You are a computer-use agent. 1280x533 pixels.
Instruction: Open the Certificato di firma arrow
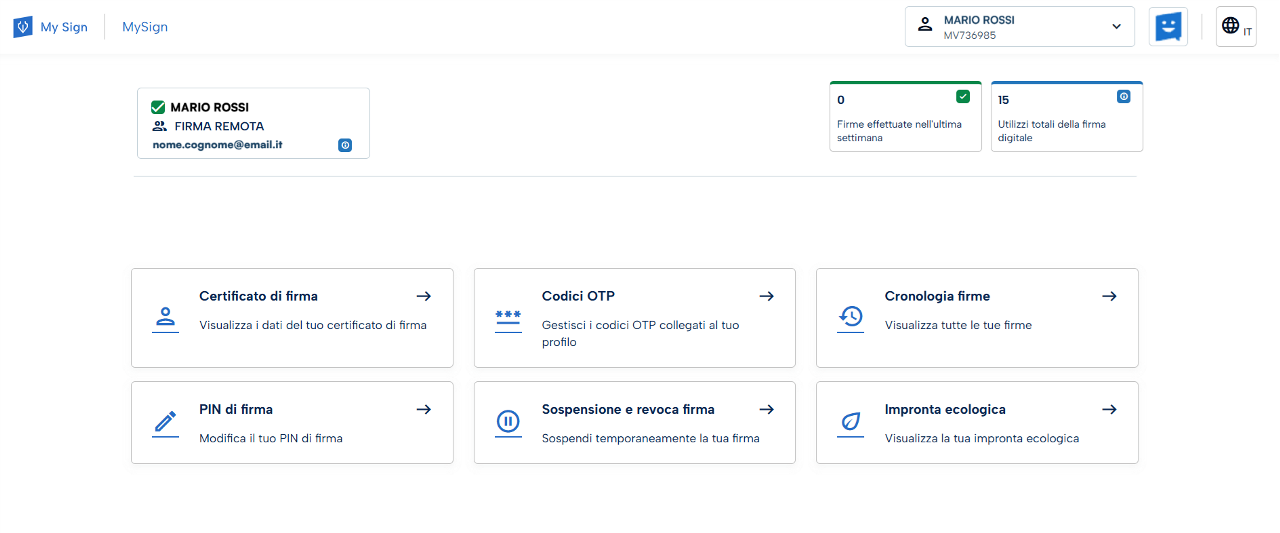pyautogui.click(x=424, y=296)
